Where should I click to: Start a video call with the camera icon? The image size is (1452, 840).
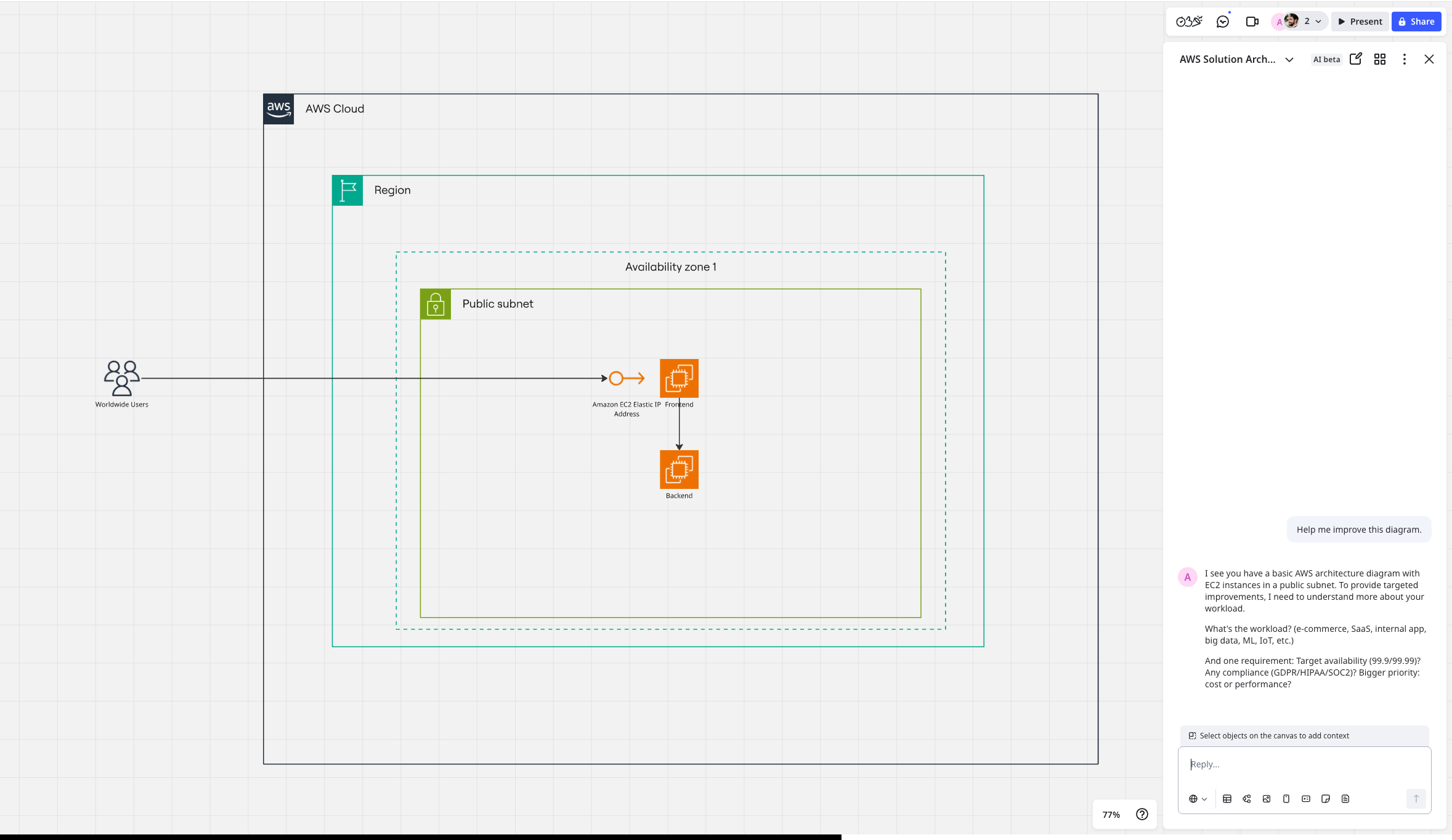click(x=1252, y=22)
